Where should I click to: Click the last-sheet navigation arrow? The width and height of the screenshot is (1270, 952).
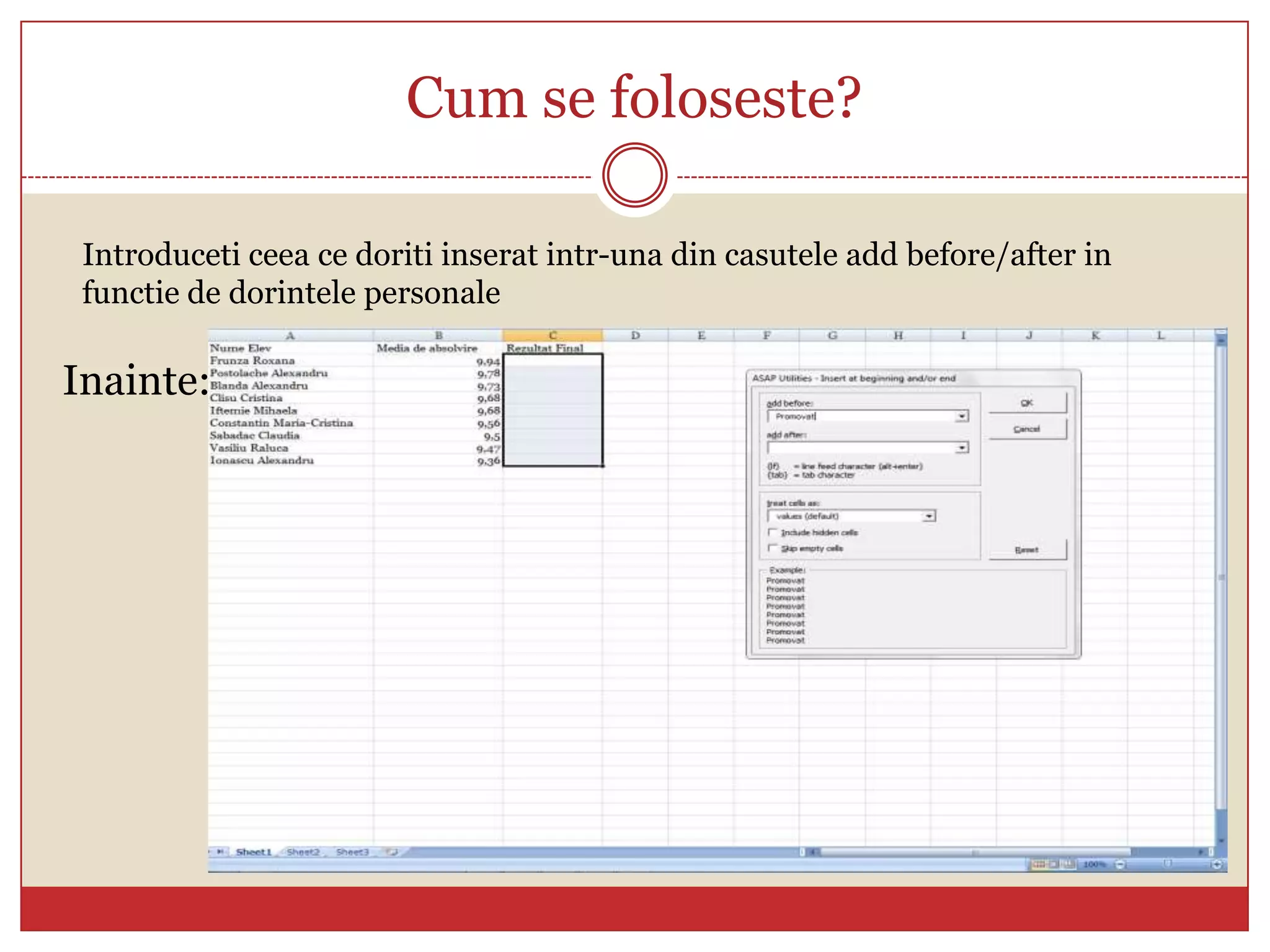click(220, 852)
